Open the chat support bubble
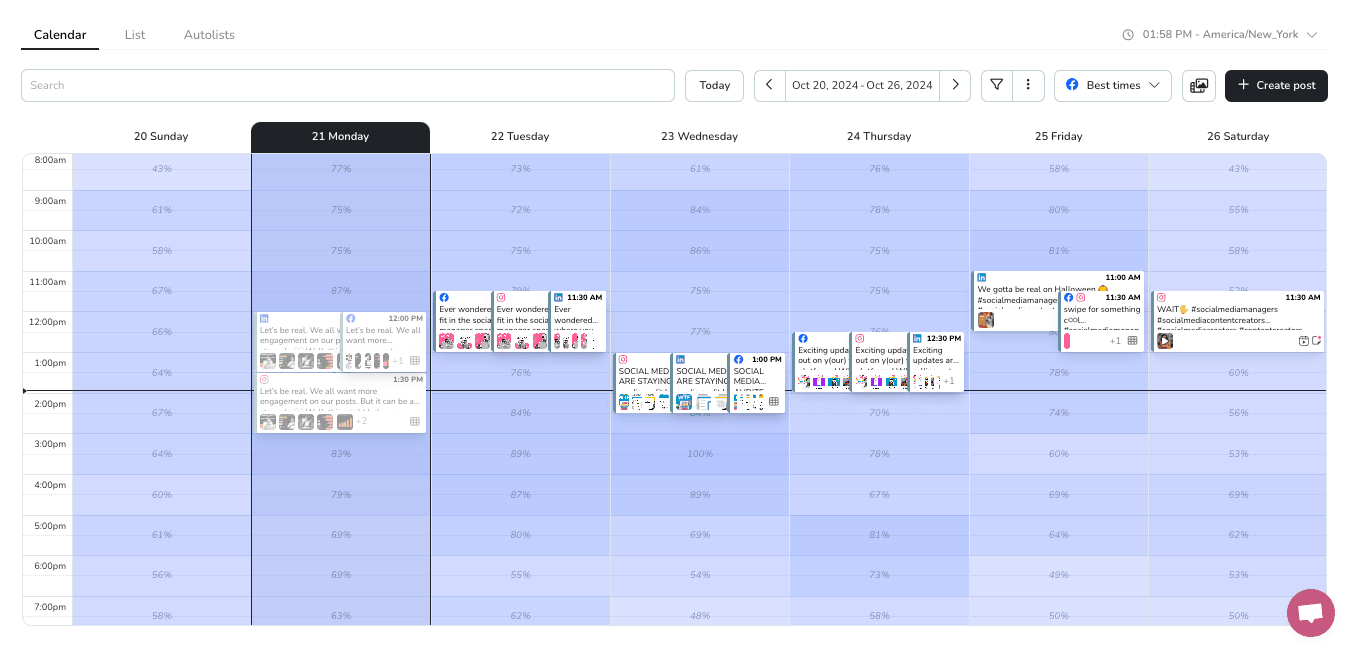This screenshot has height=650, width=1350. click(1310, 613)
